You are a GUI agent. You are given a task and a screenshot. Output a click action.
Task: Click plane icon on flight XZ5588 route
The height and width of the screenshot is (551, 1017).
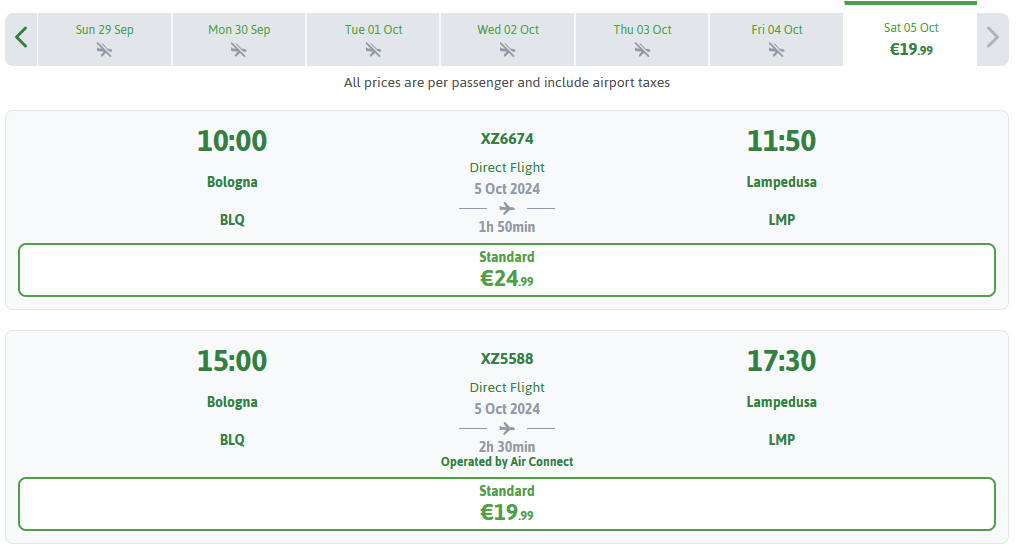click(507, 428)
